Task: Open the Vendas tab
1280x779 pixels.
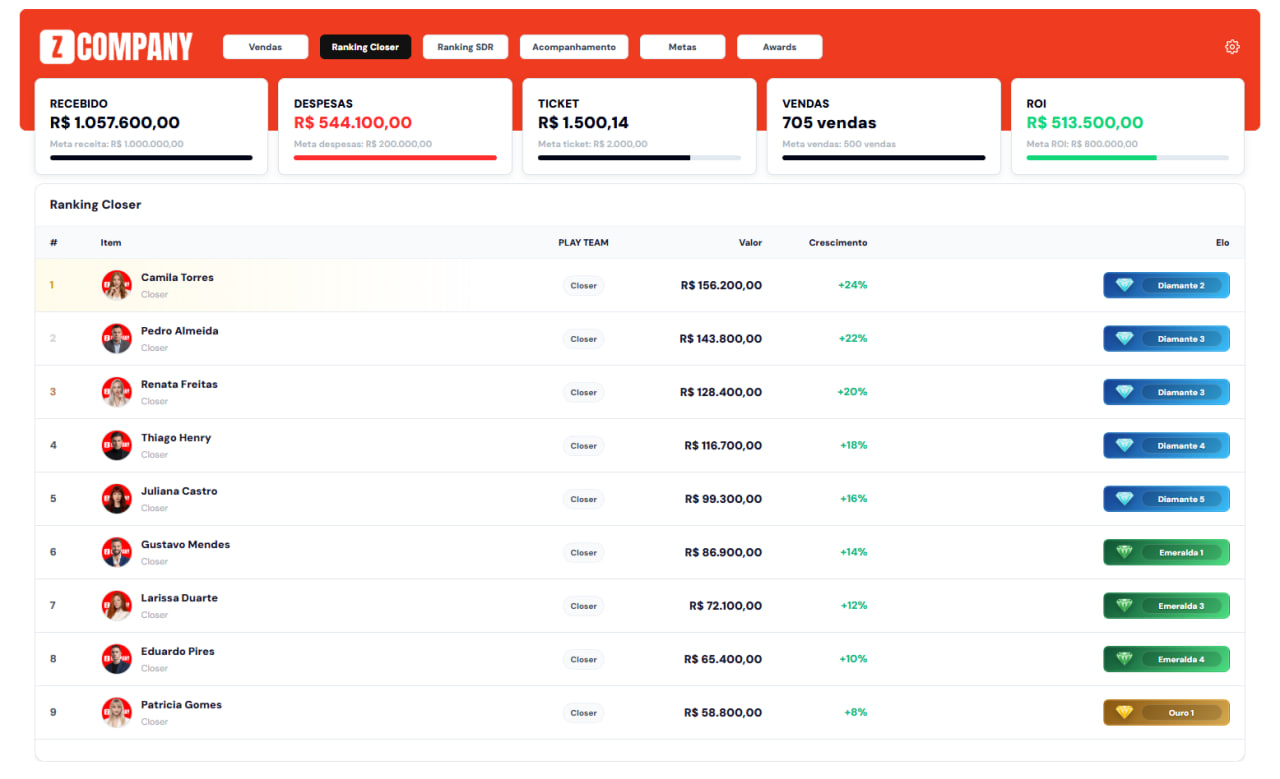Action: pyautogui.click(x=265, y=47)
